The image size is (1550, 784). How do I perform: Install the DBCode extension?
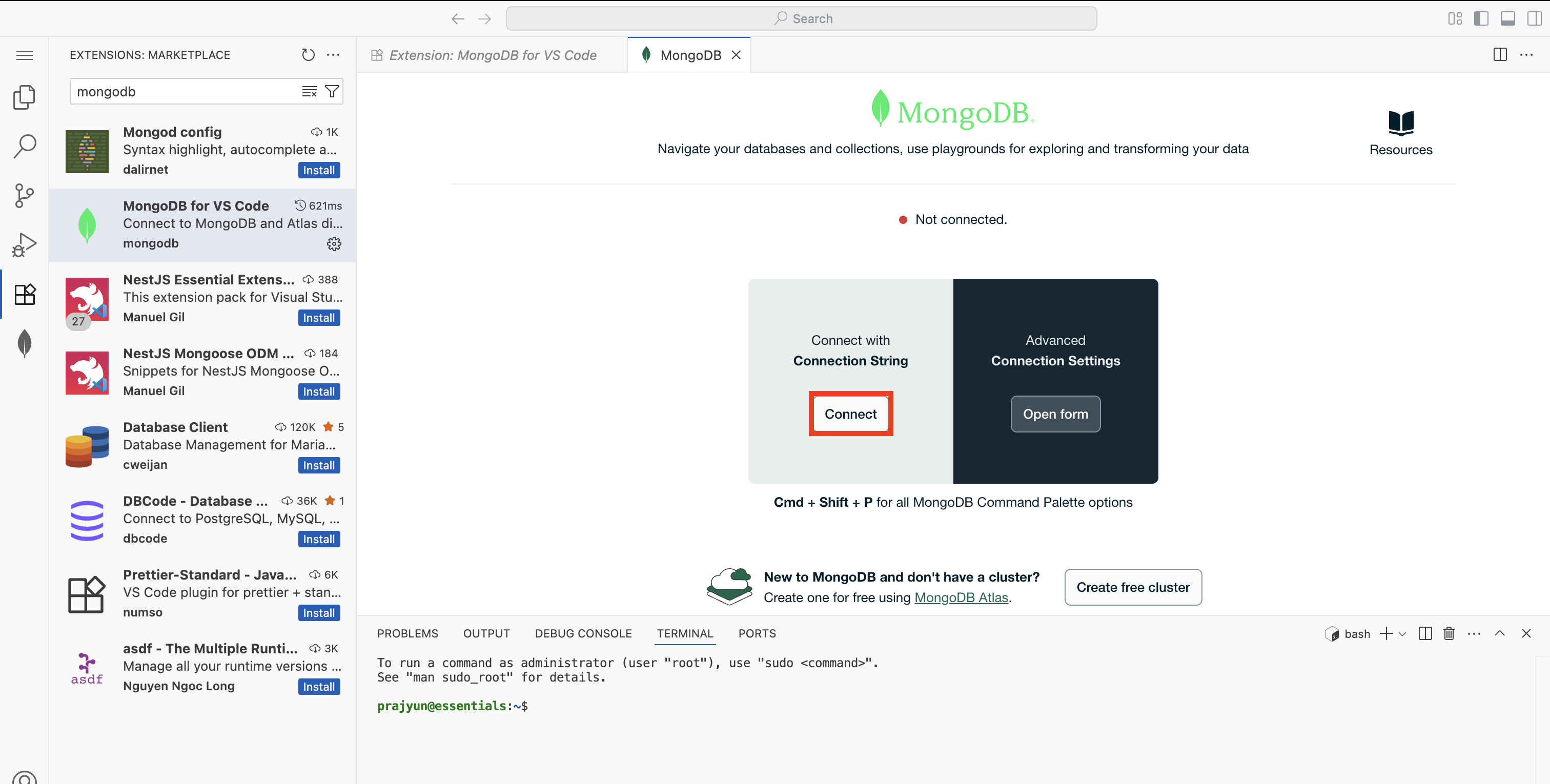coord(319,539)
